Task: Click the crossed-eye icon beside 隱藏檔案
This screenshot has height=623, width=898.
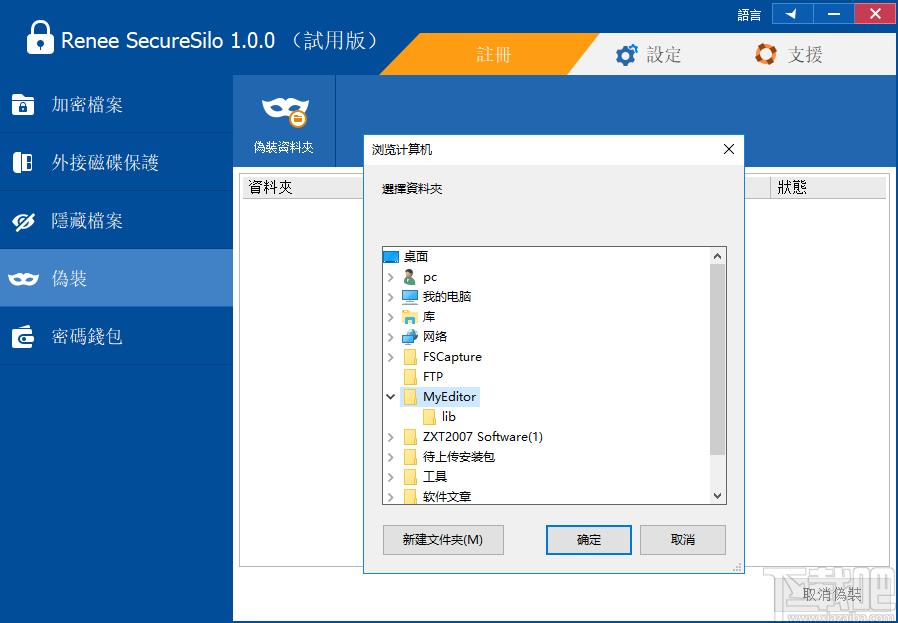Action: [x=23, y=222]
